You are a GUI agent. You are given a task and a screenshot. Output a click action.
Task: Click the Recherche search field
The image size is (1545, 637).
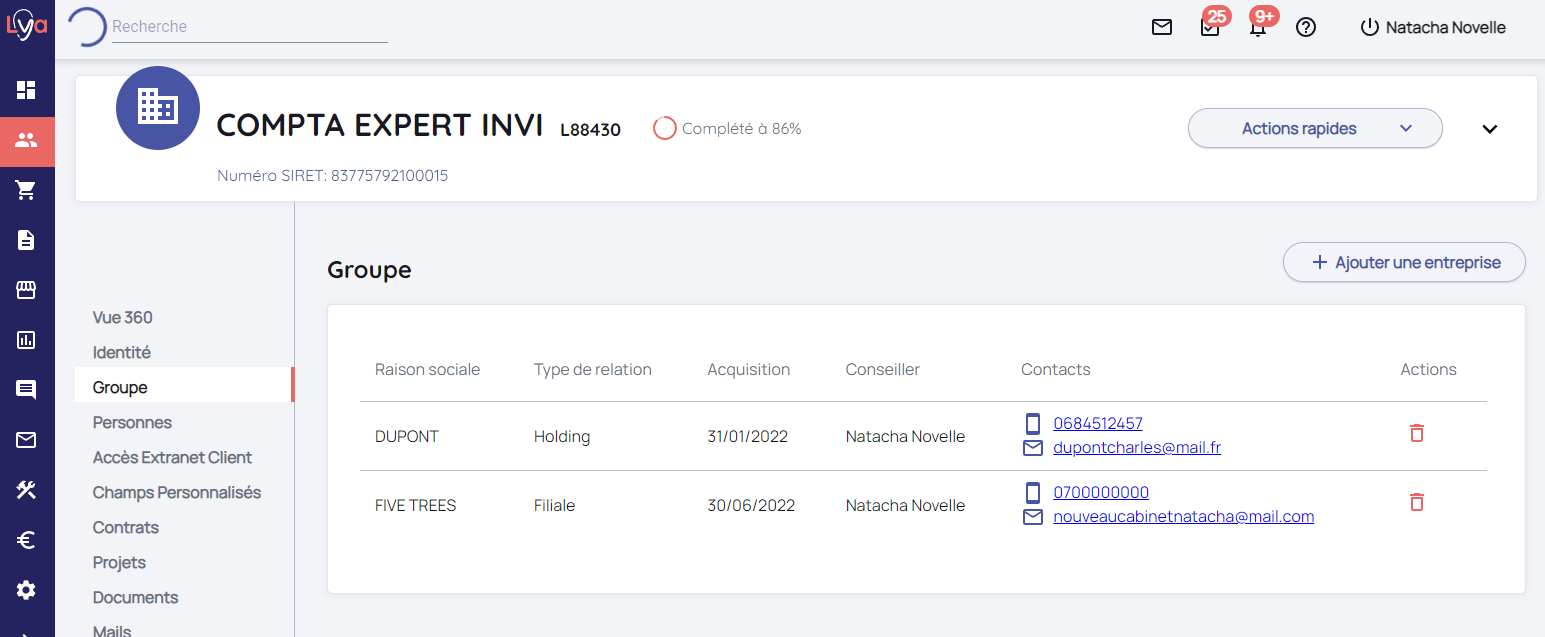pyautogui.click(x=248, y=27)
